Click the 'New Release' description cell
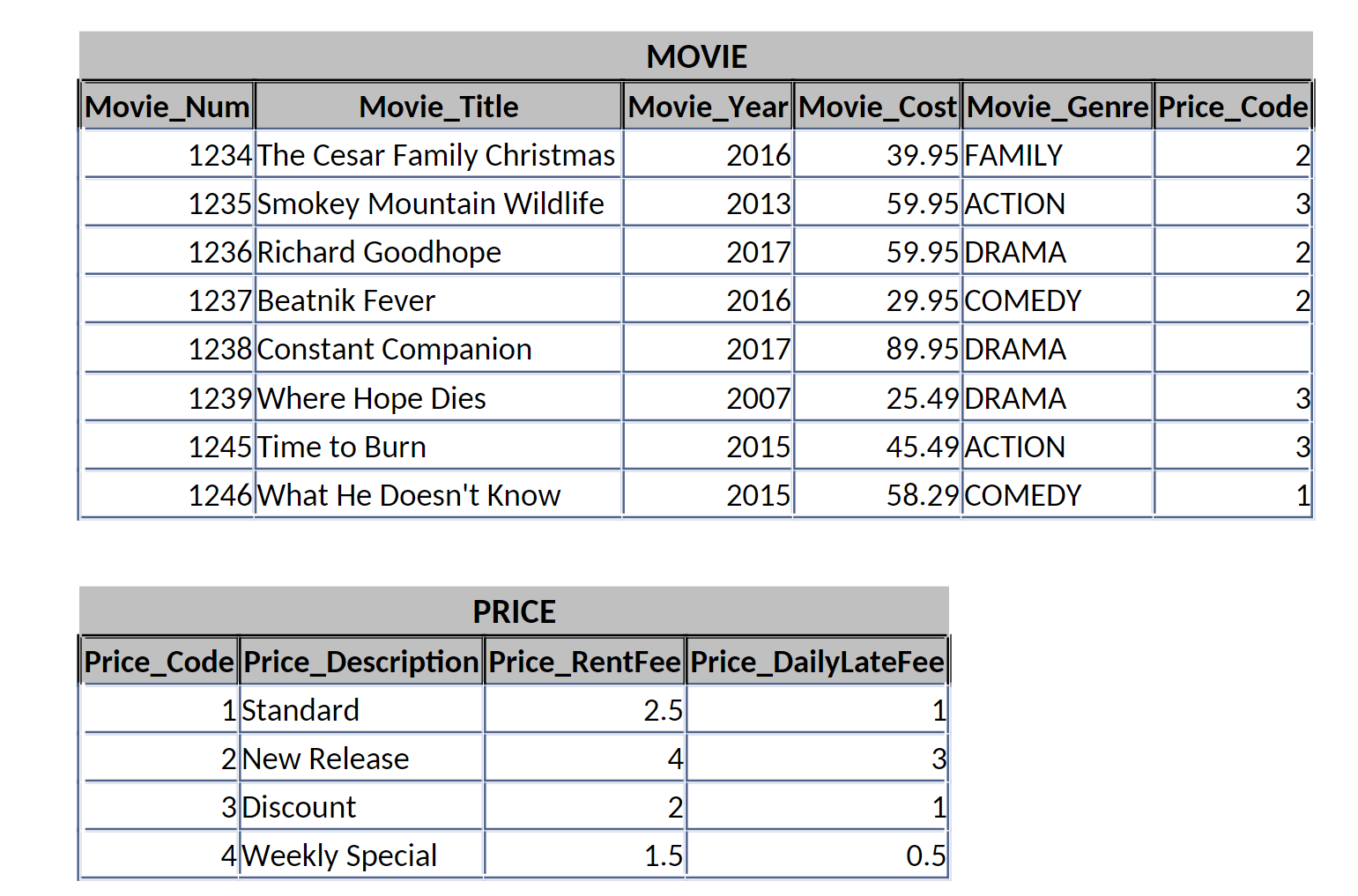The image size is (1358, 896). point(360,759)
